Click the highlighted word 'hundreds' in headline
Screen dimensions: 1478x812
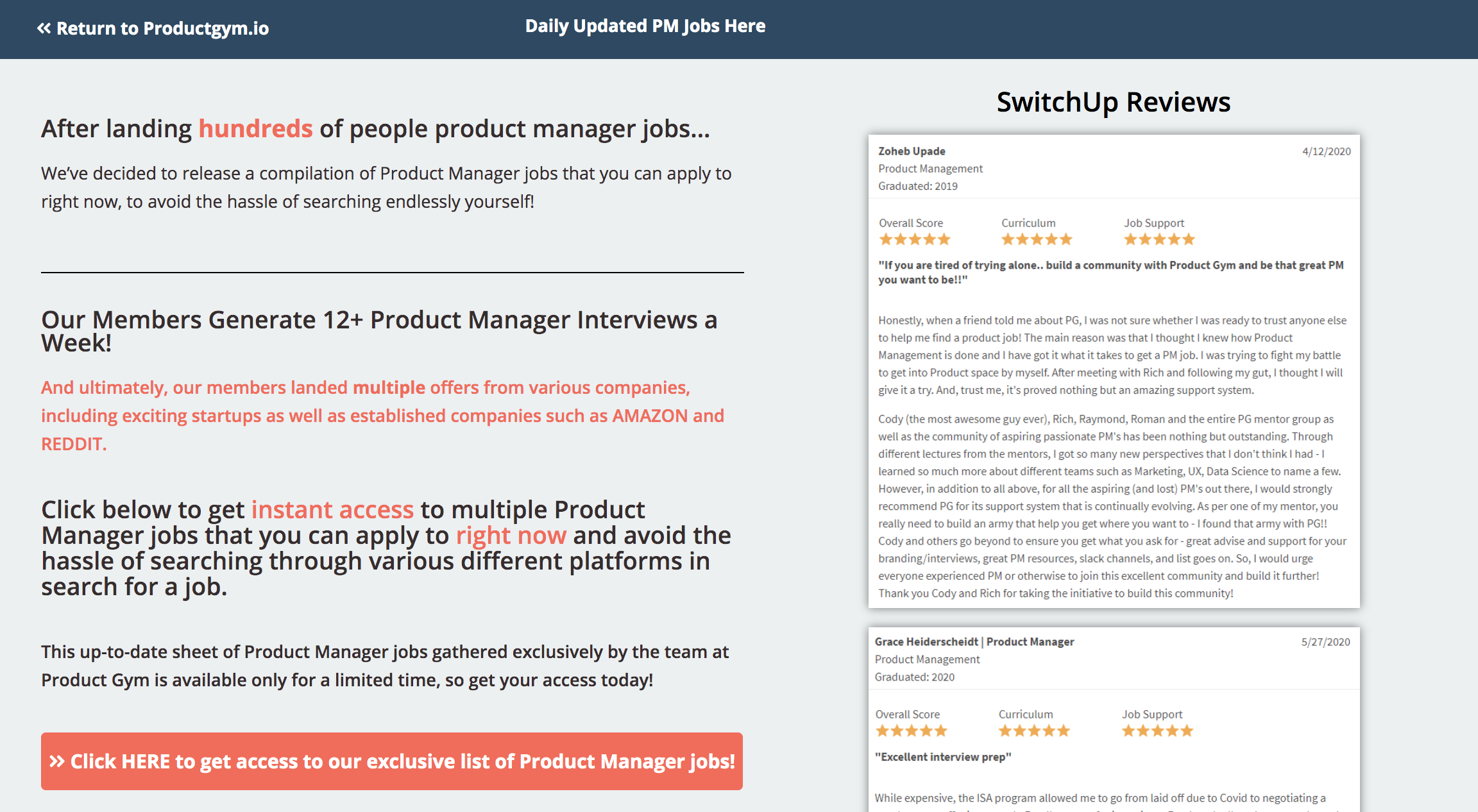point(255,129)
